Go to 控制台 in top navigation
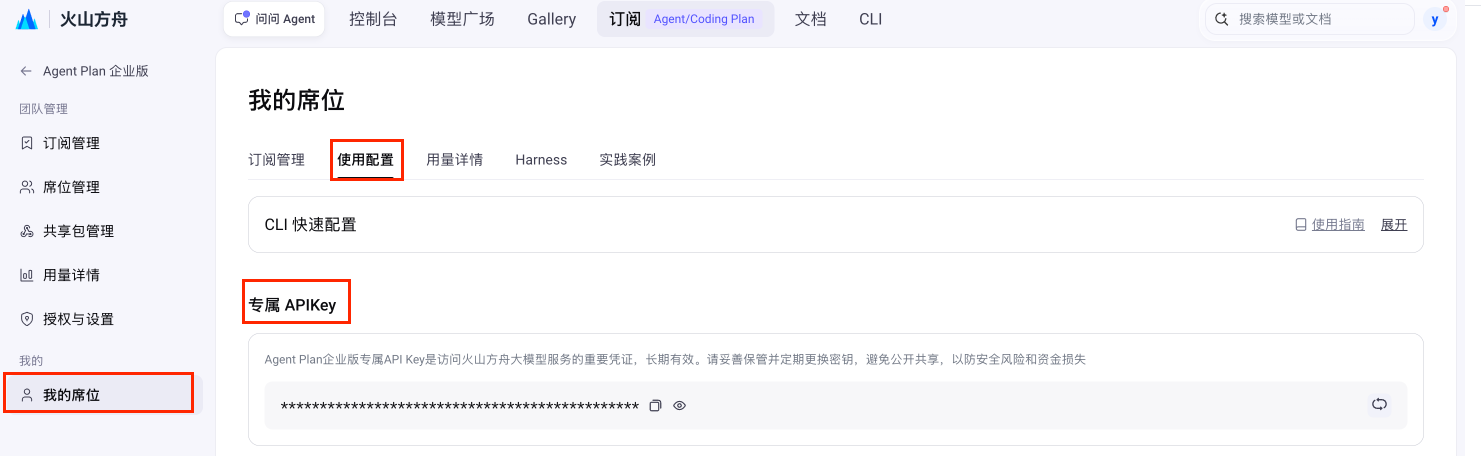This screenshot has width=1481, height=456. (373, 19)
